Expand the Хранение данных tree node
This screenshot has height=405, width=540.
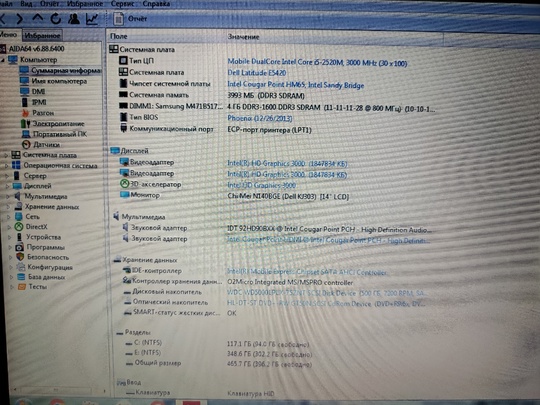(8, 207)
